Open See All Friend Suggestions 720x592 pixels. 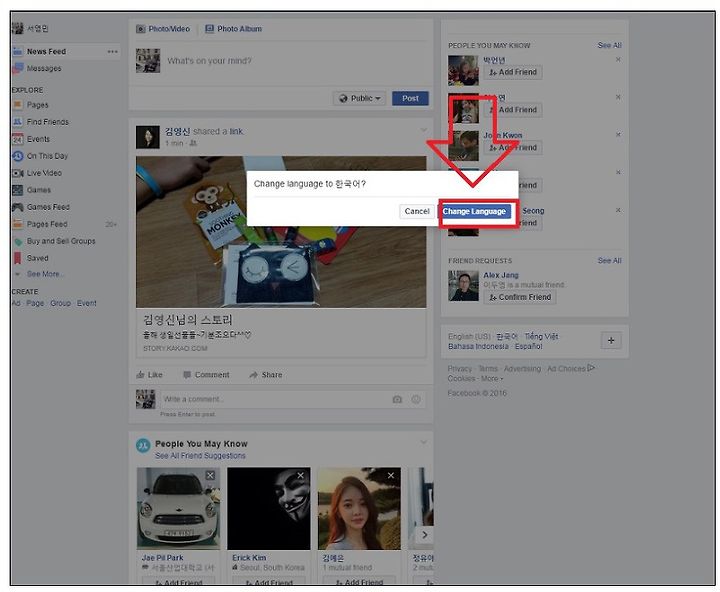(200, 456)
